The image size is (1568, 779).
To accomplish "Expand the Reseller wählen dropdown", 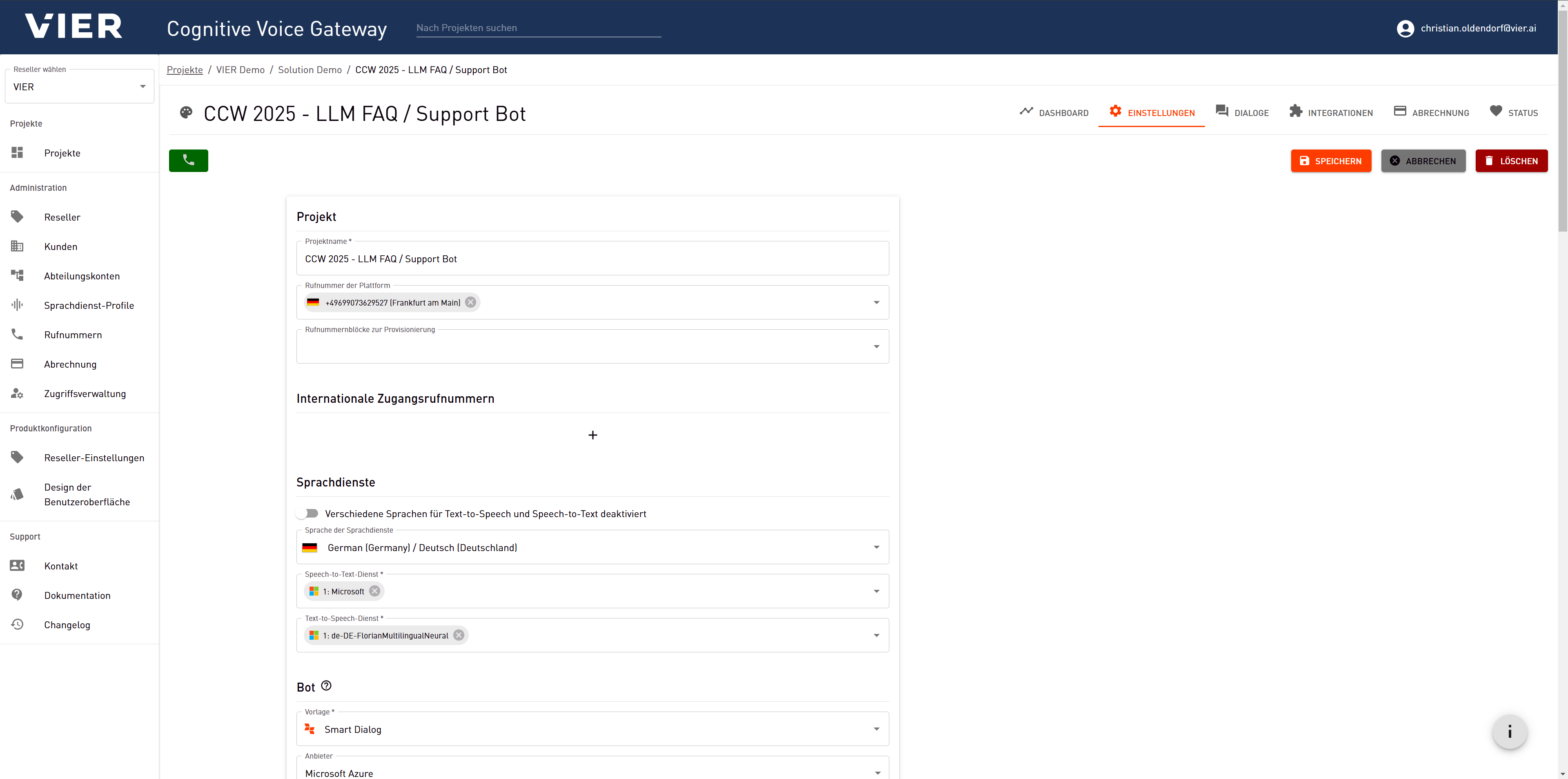I will [79, 87].
